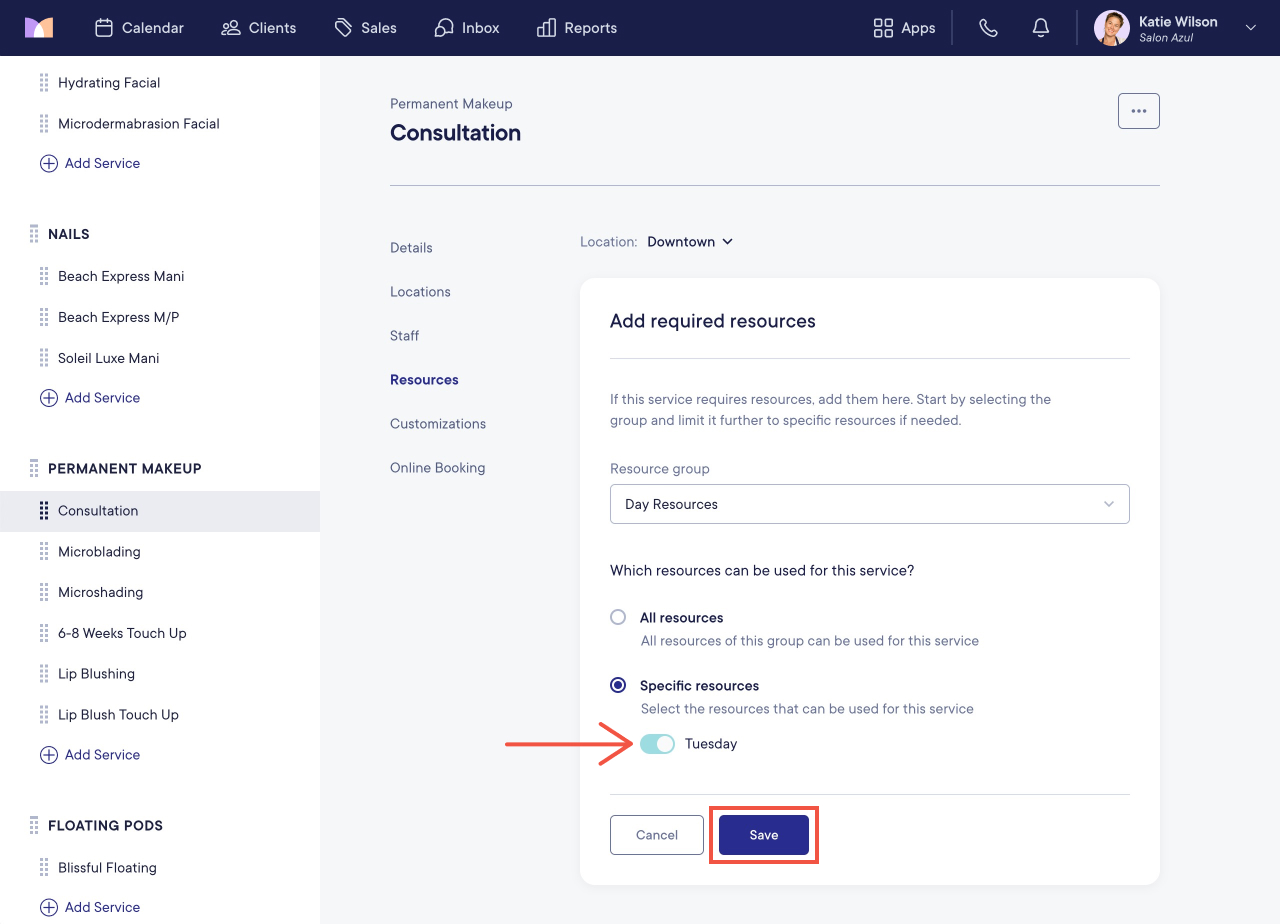Expand the user account menu chevron
Screen dimensions: 1280x924
coord(1250,28)
